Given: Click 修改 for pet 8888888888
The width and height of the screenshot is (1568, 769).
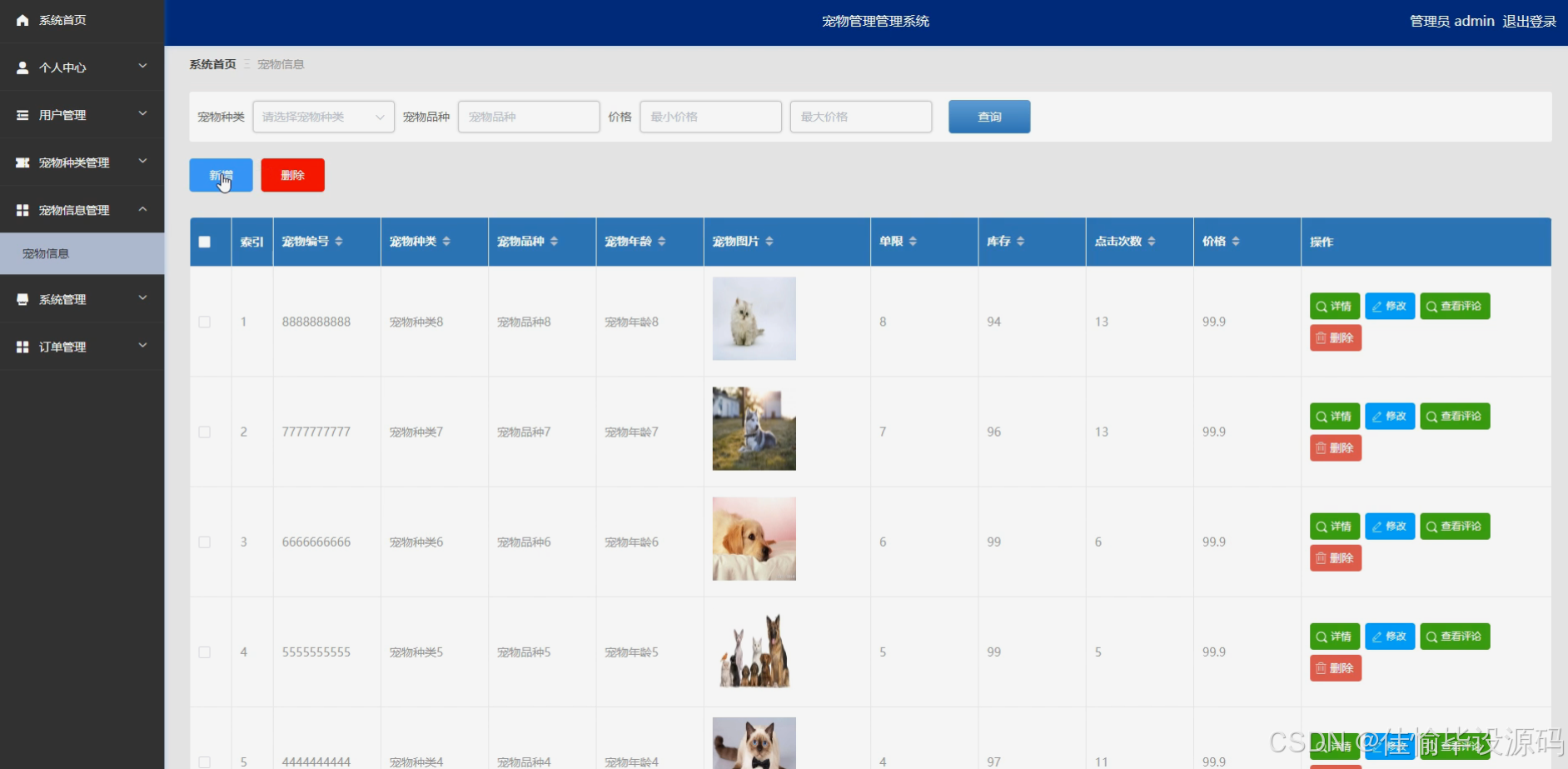Looking at the screenshot, I should 1390,306.
